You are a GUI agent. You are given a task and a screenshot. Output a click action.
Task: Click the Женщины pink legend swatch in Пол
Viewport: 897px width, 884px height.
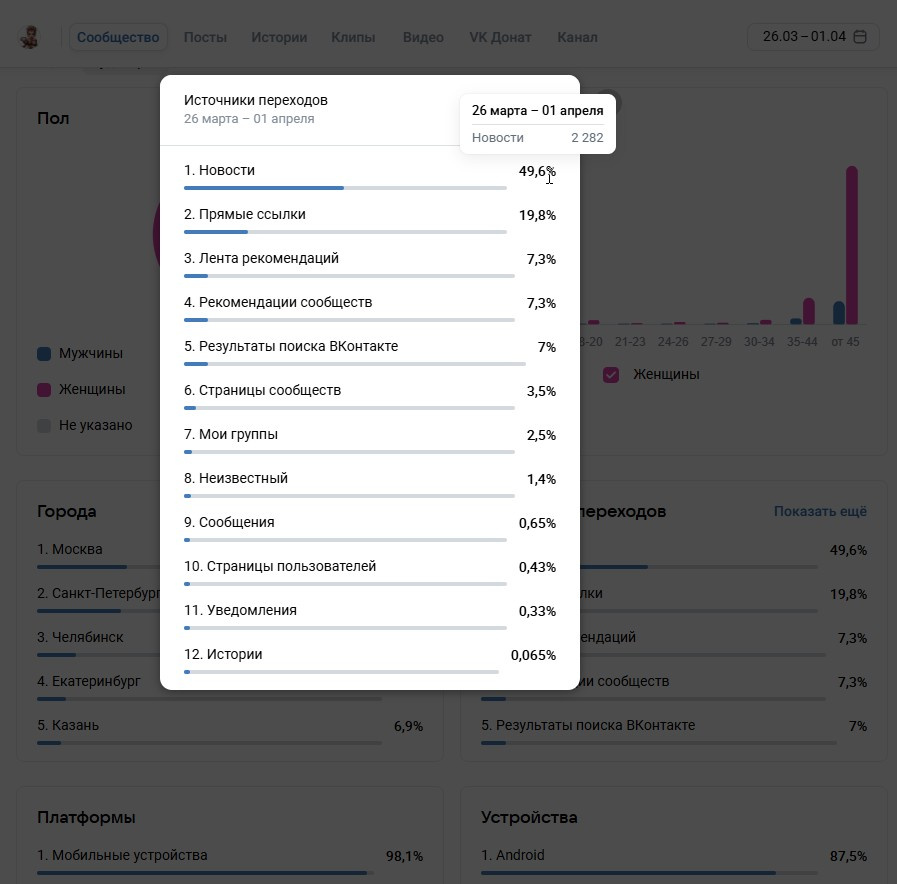point(44,390)
